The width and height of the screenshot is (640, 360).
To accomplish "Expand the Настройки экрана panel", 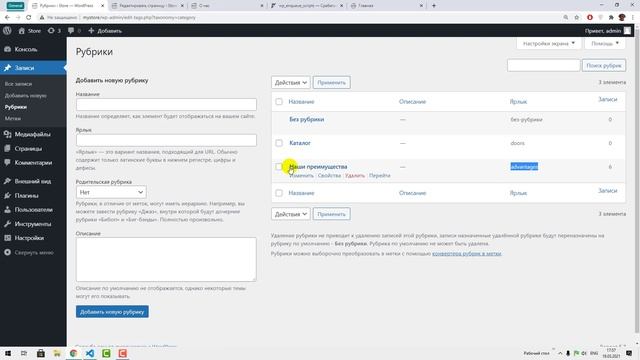I will 549,43.
